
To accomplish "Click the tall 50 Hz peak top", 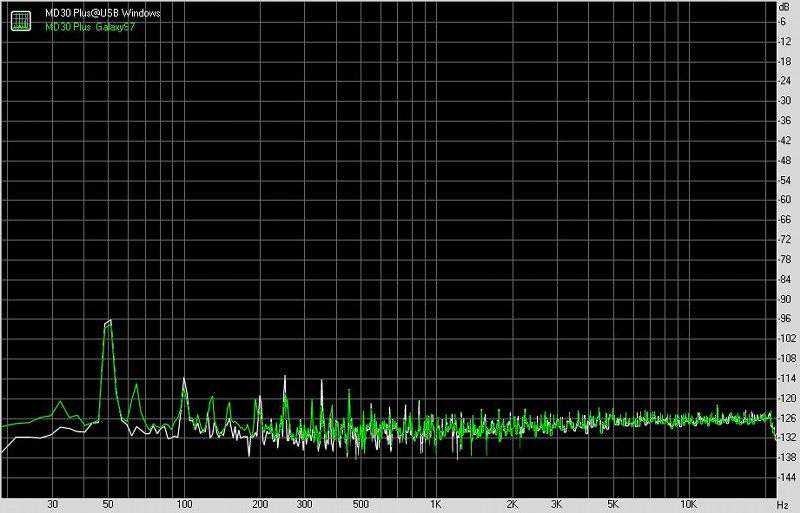I will (108, 322).
